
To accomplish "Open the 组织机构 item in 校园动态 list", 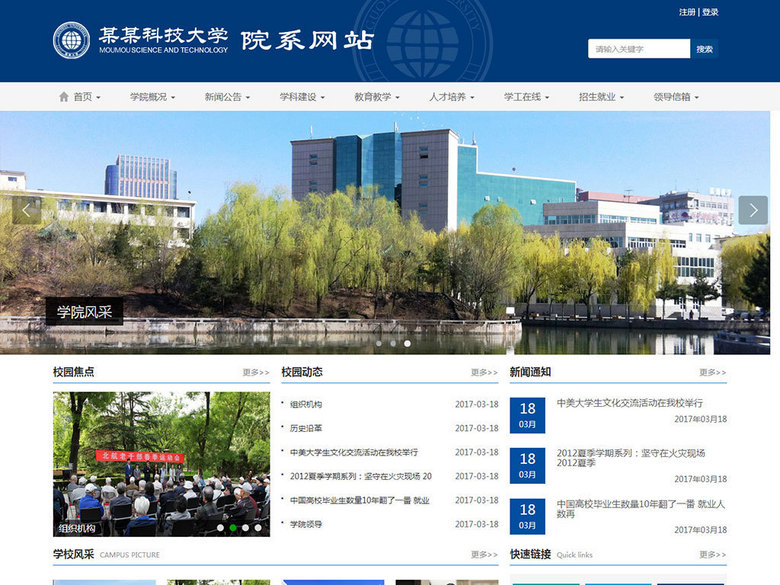I will click(x=306, y=404).
